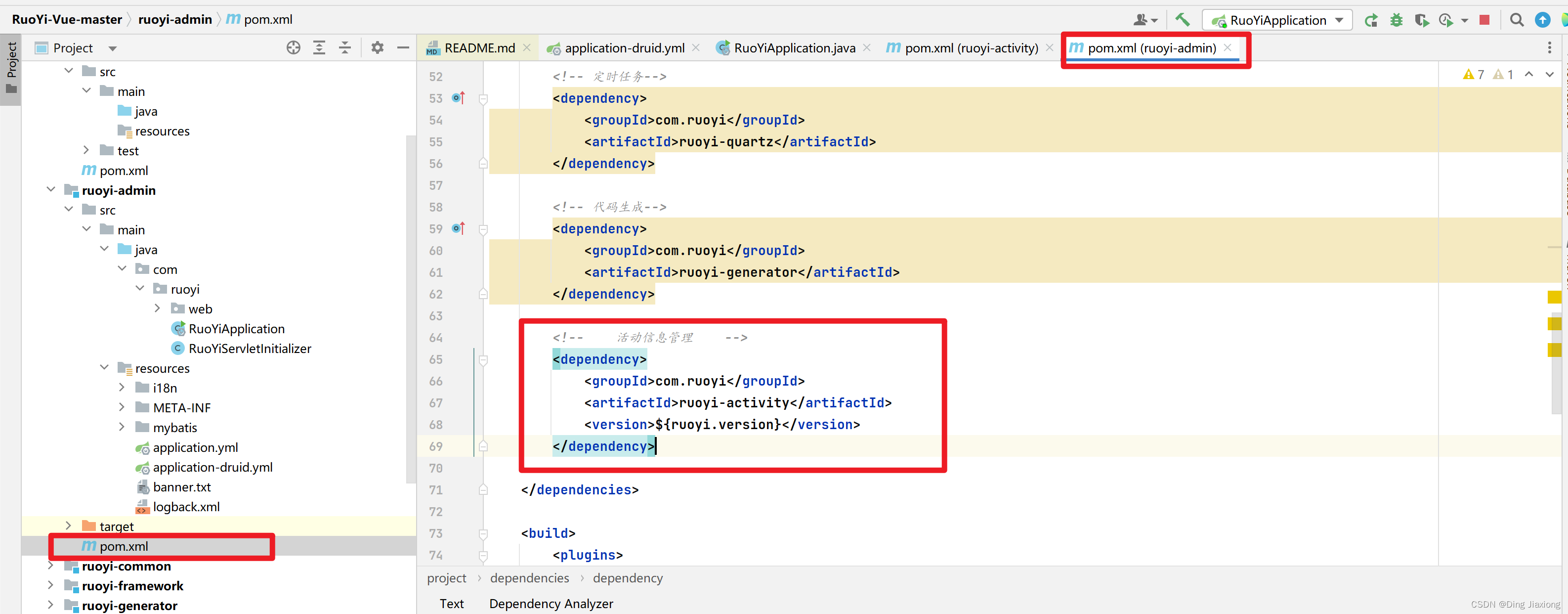Stop the running application
1568x614 pixels.
pyautogui.click(x=1484, y=20)
